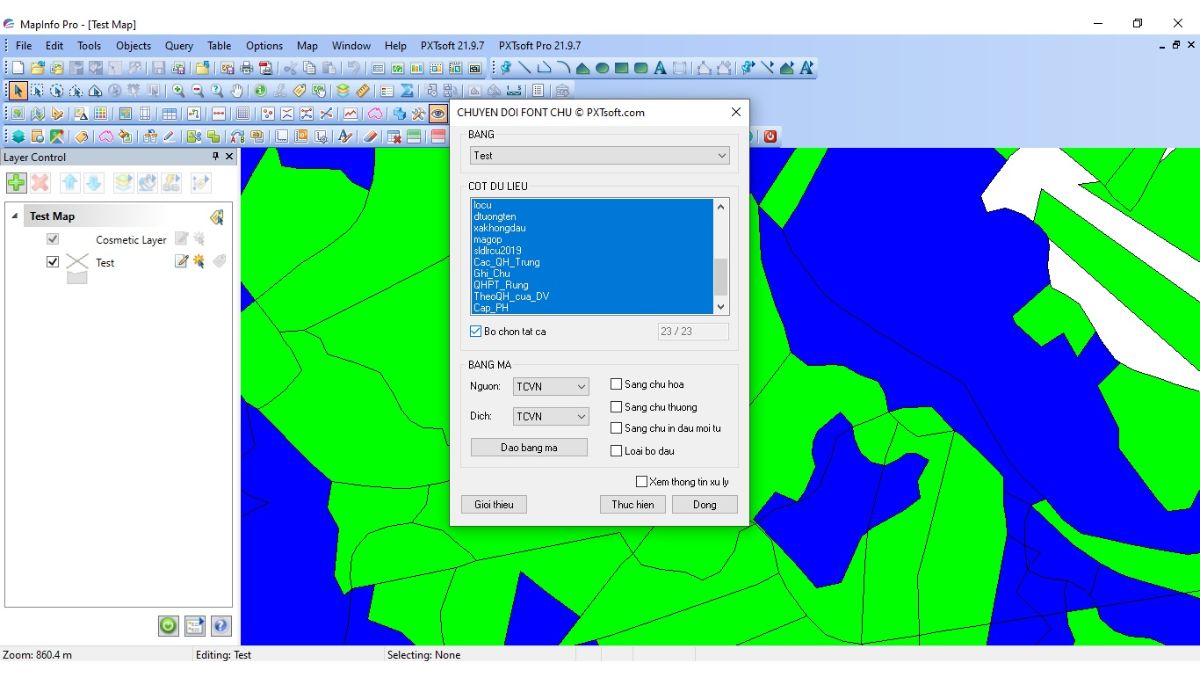Click the green plus Add Layers icon
This screenshot has height=675, width=1200.
(x=16, y=182)
